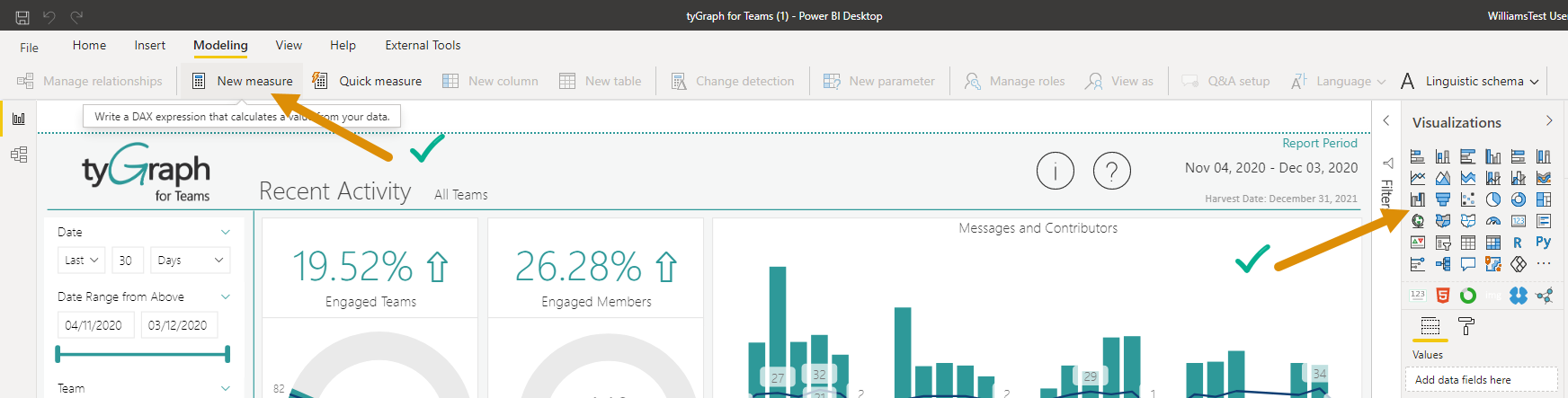
Task: Open the Insert ribbon tab
Action: (x=149, y=45)
